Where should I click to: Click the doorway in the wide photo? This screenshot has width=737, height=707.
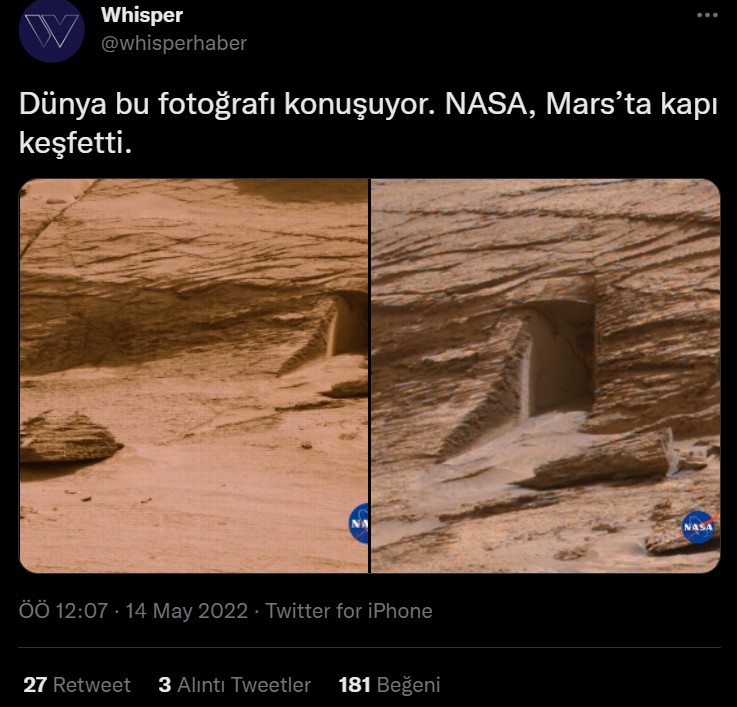[x=347, y=324]
